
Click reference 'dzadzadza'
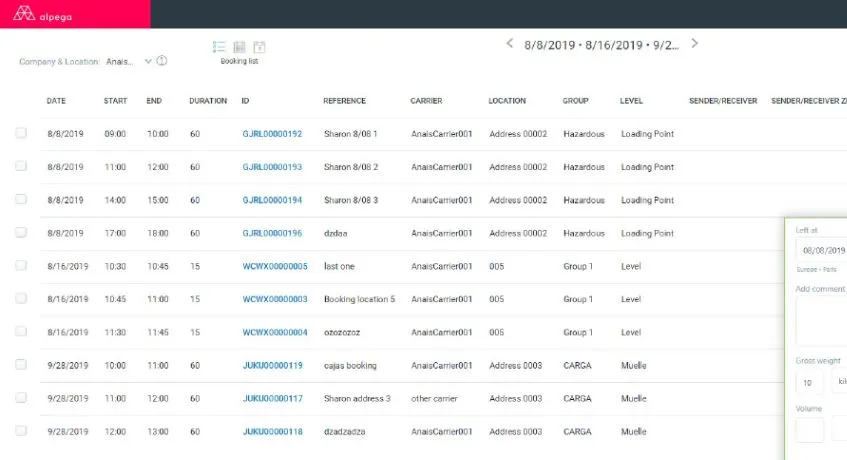(345, 432)
